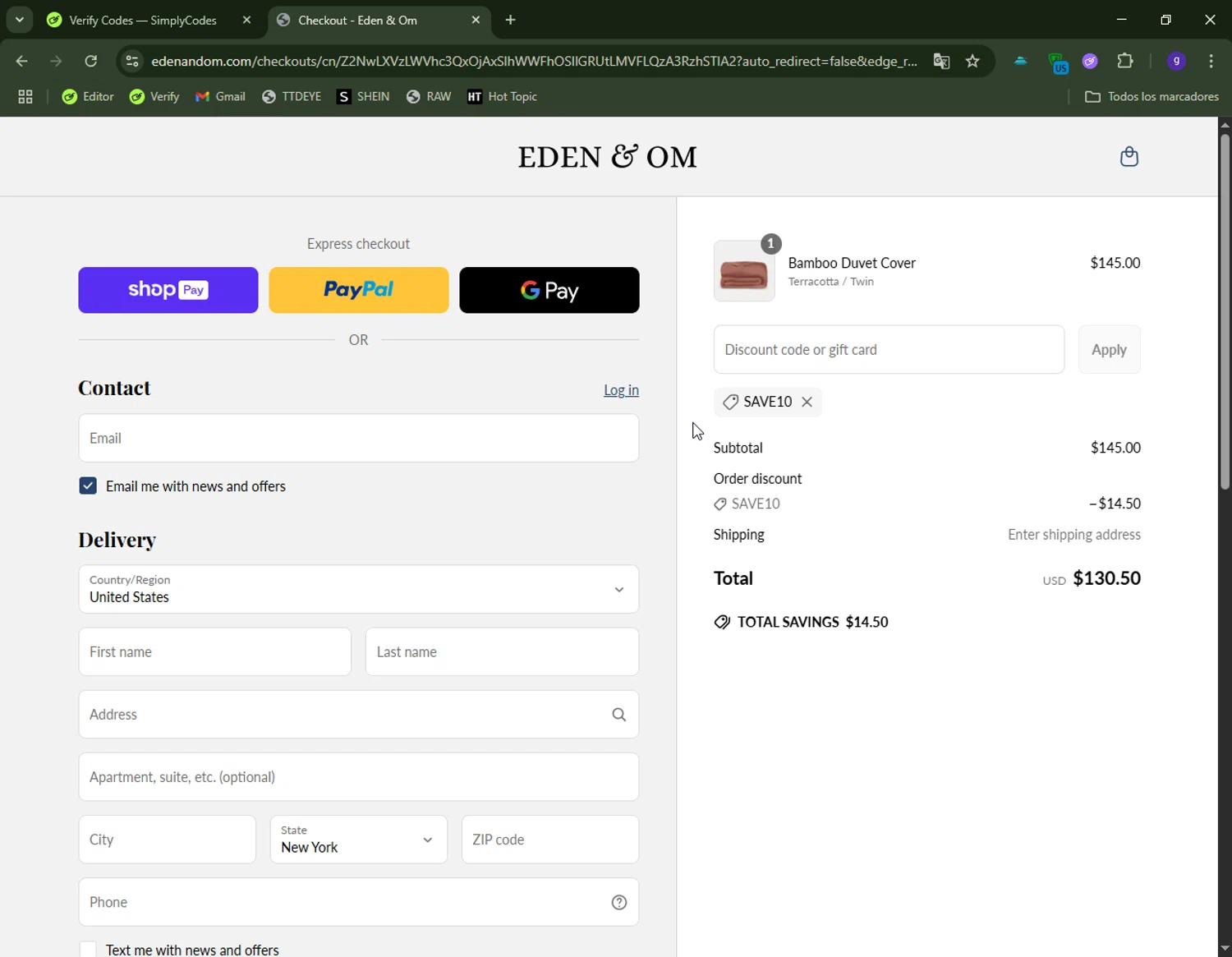Focus the Last name field
The height and width of the screenshot is (957, 1232).
pos(502,651)
